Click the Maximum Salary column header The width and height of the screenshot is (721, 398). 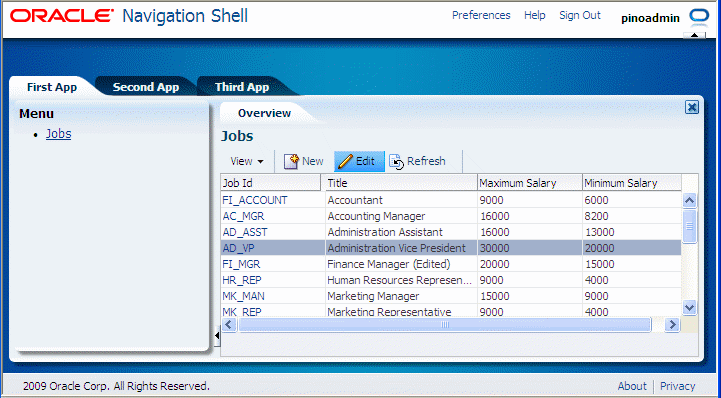point(530,183)
